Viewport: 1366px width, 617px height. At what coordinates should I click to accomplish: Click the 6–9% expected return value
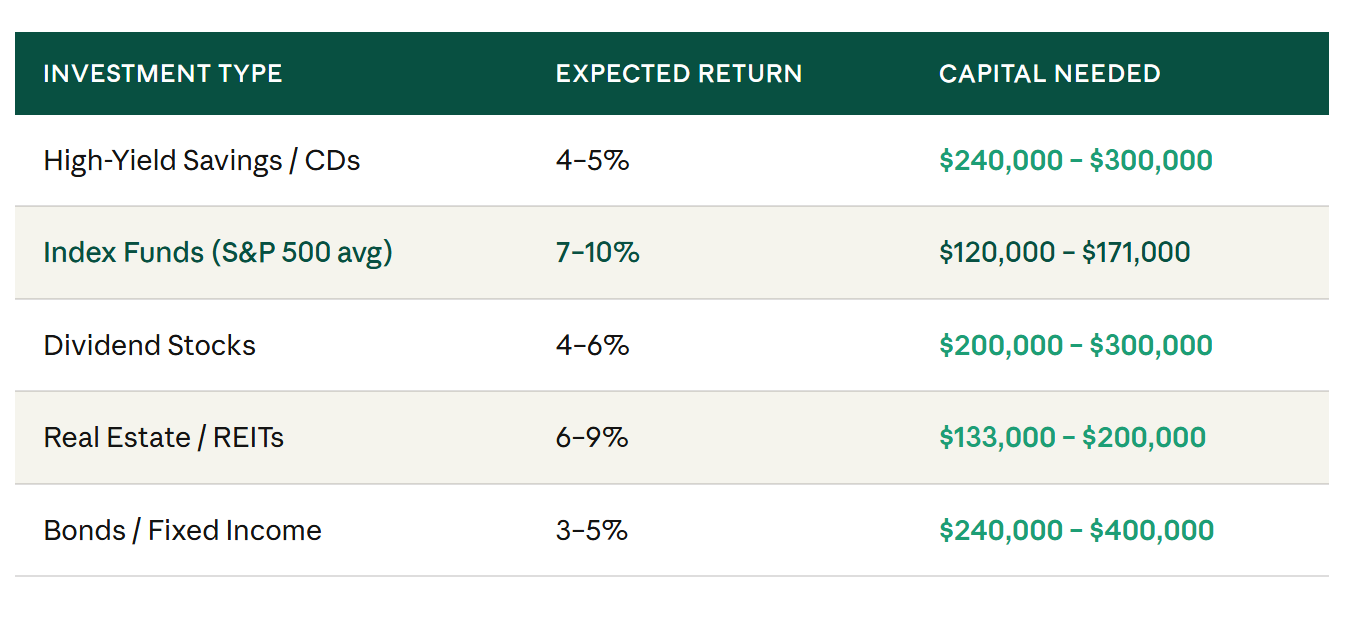pyautogui.click(x=592, y=437)
